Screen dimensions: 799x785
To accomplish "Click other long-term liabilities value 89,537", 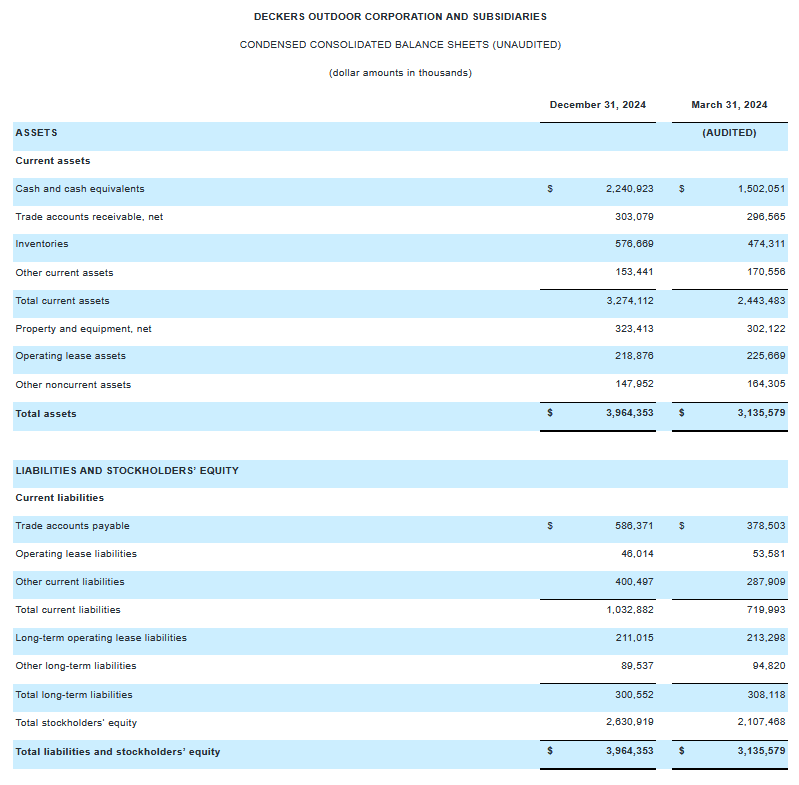I will [637, 666].
